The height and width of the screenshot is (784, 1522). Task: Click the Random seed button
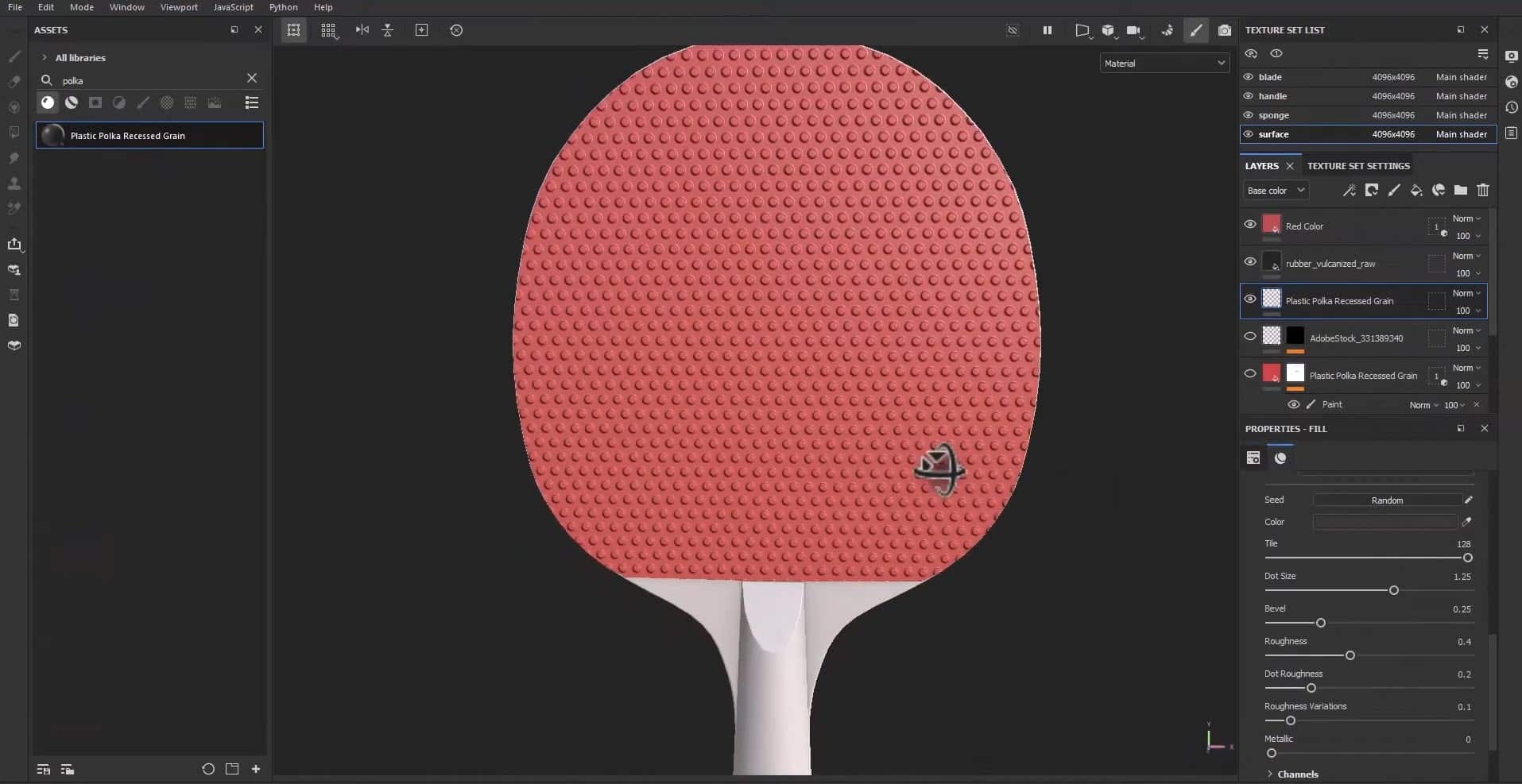[1386, 500]
